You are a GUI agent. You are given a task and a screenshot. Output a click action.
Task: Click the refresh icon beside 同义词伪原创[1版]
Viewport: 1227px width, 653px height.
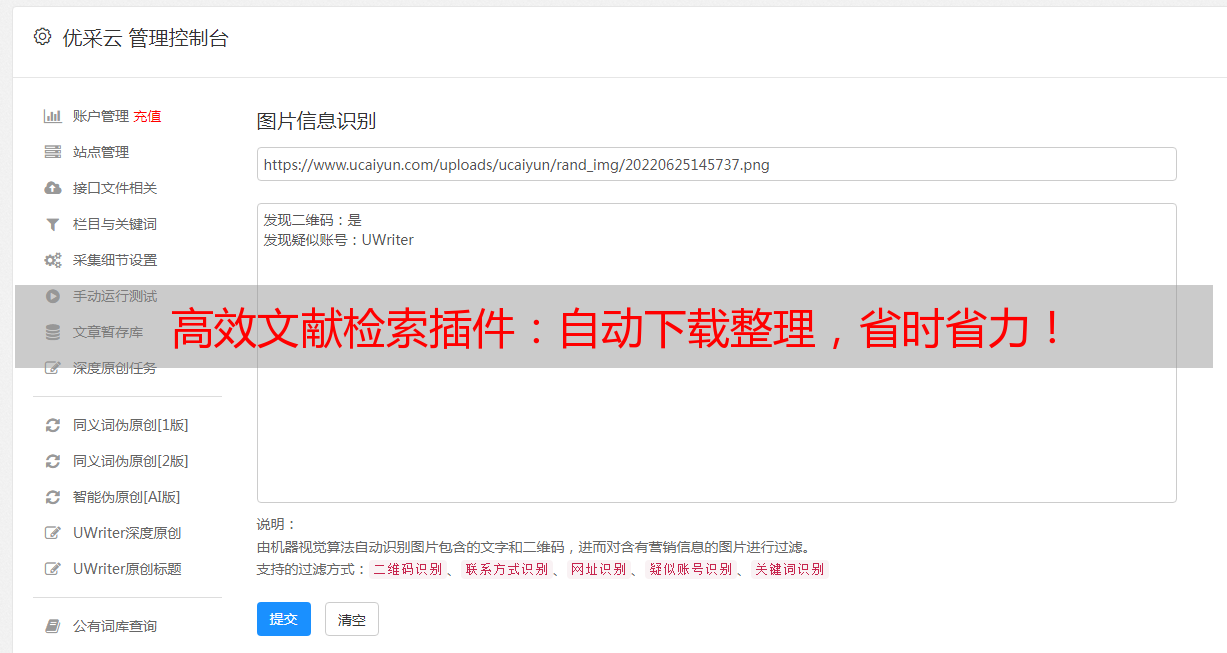click(x=53, y=425)
